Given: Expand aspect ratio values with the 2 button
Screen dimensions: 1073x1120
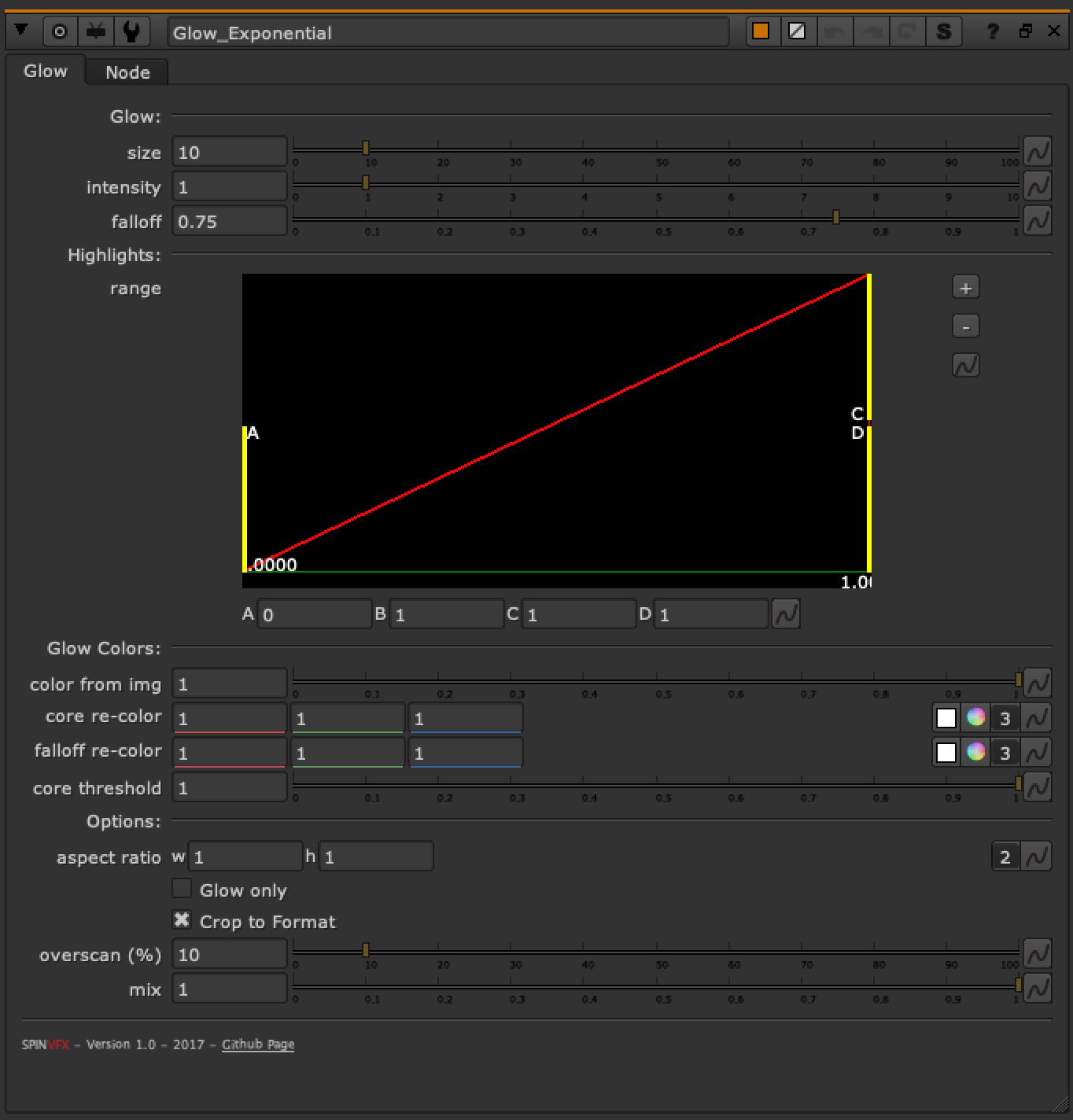Looking at the screenshot, I should [x=1005, y=857].
